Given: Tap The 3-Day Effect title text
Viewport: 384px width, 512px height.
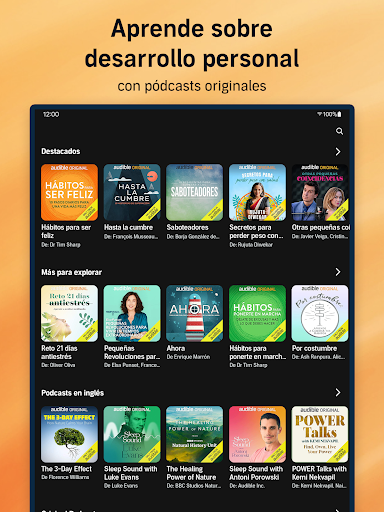Looking at the screenshot, I should coord(66,469).
